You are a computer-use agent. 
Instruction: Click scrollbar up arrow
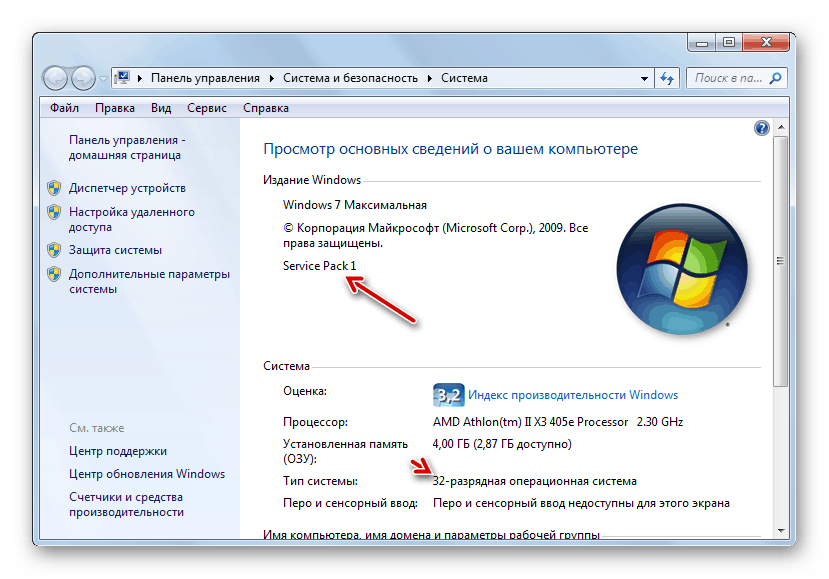coord(781,127)
